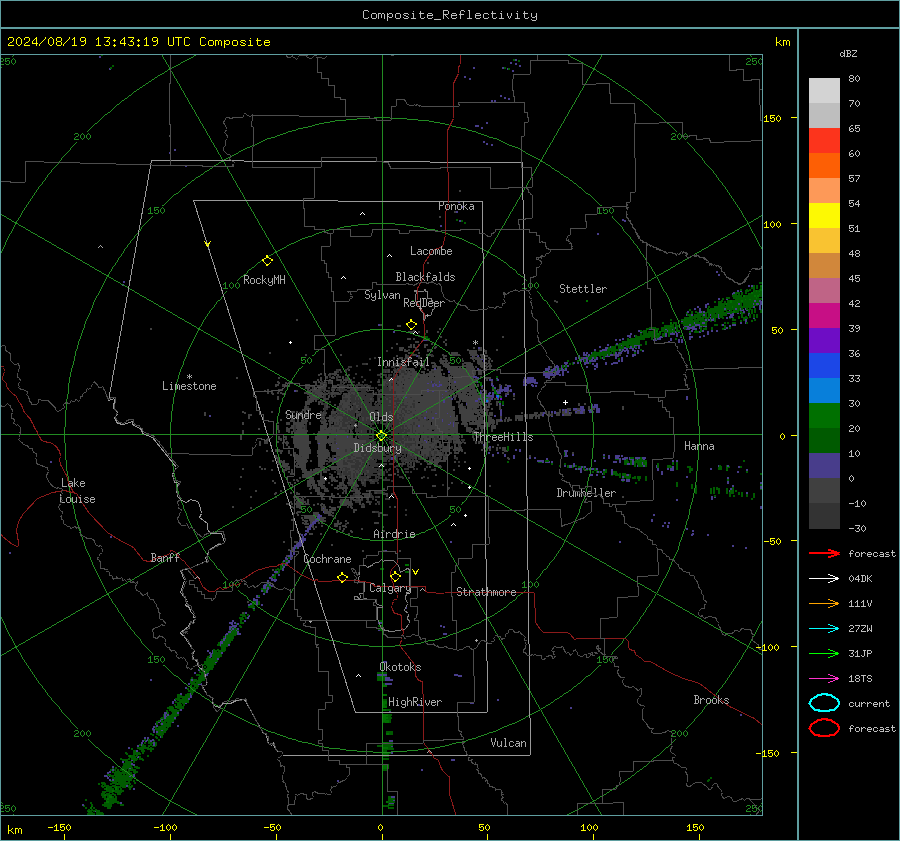Click the Okotoks city label
Screen dimensions: 900x841
[x=400, y=667]
